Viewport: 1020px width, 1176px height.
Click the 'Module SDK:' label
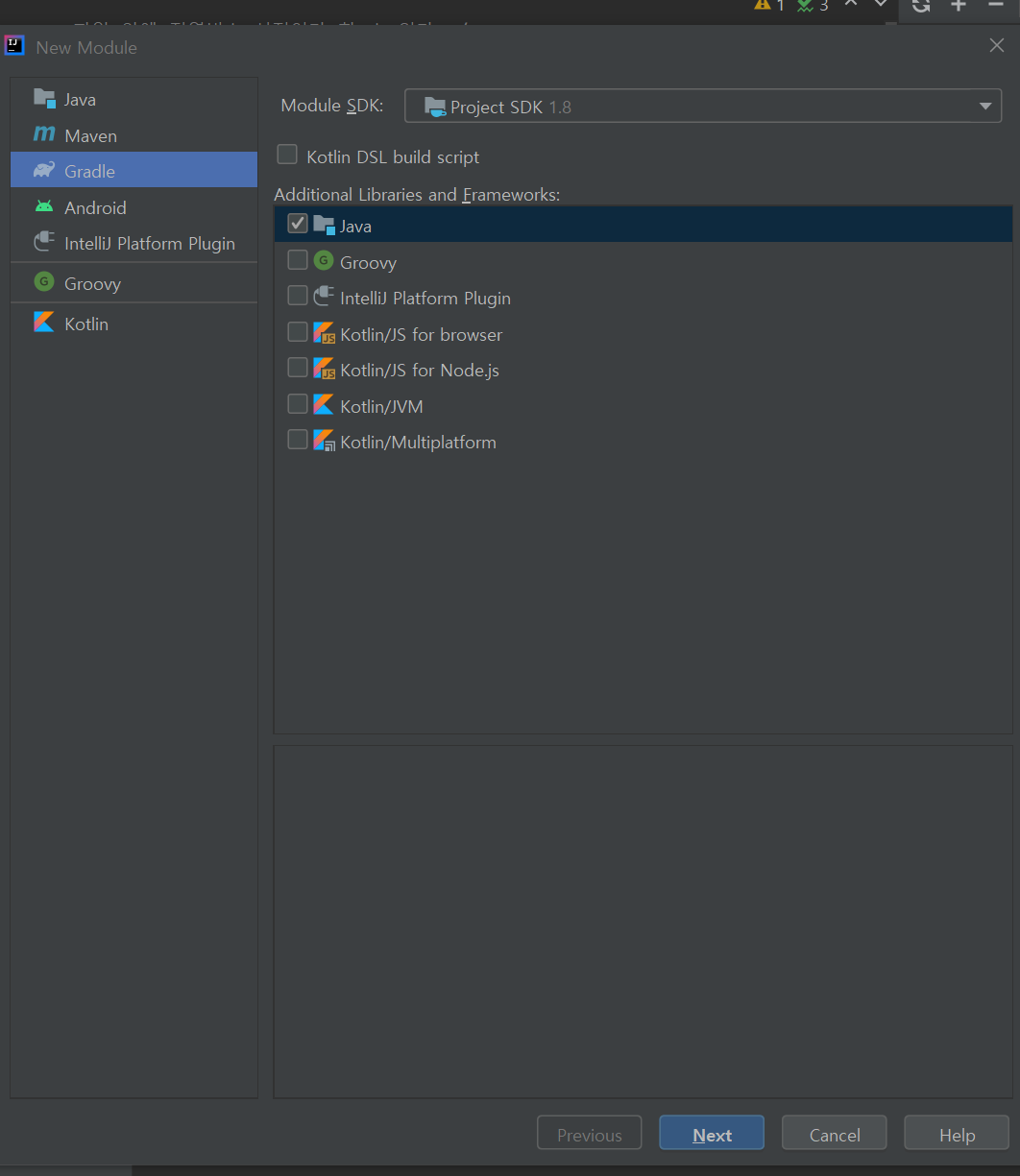click(x=332, y=106)
